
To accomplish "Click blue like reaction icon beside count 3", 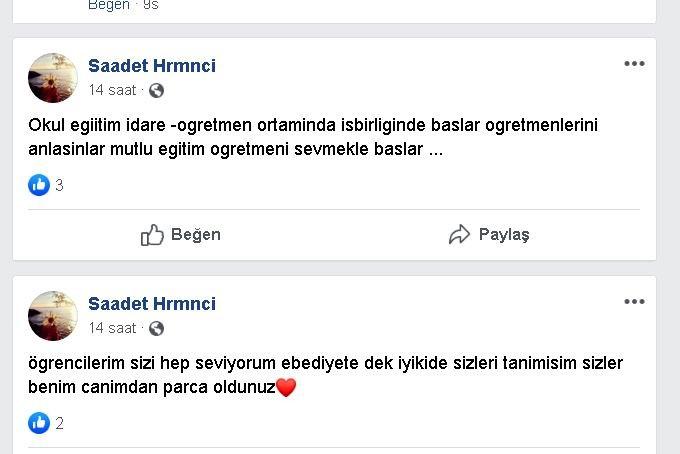I will coord(39,185).
